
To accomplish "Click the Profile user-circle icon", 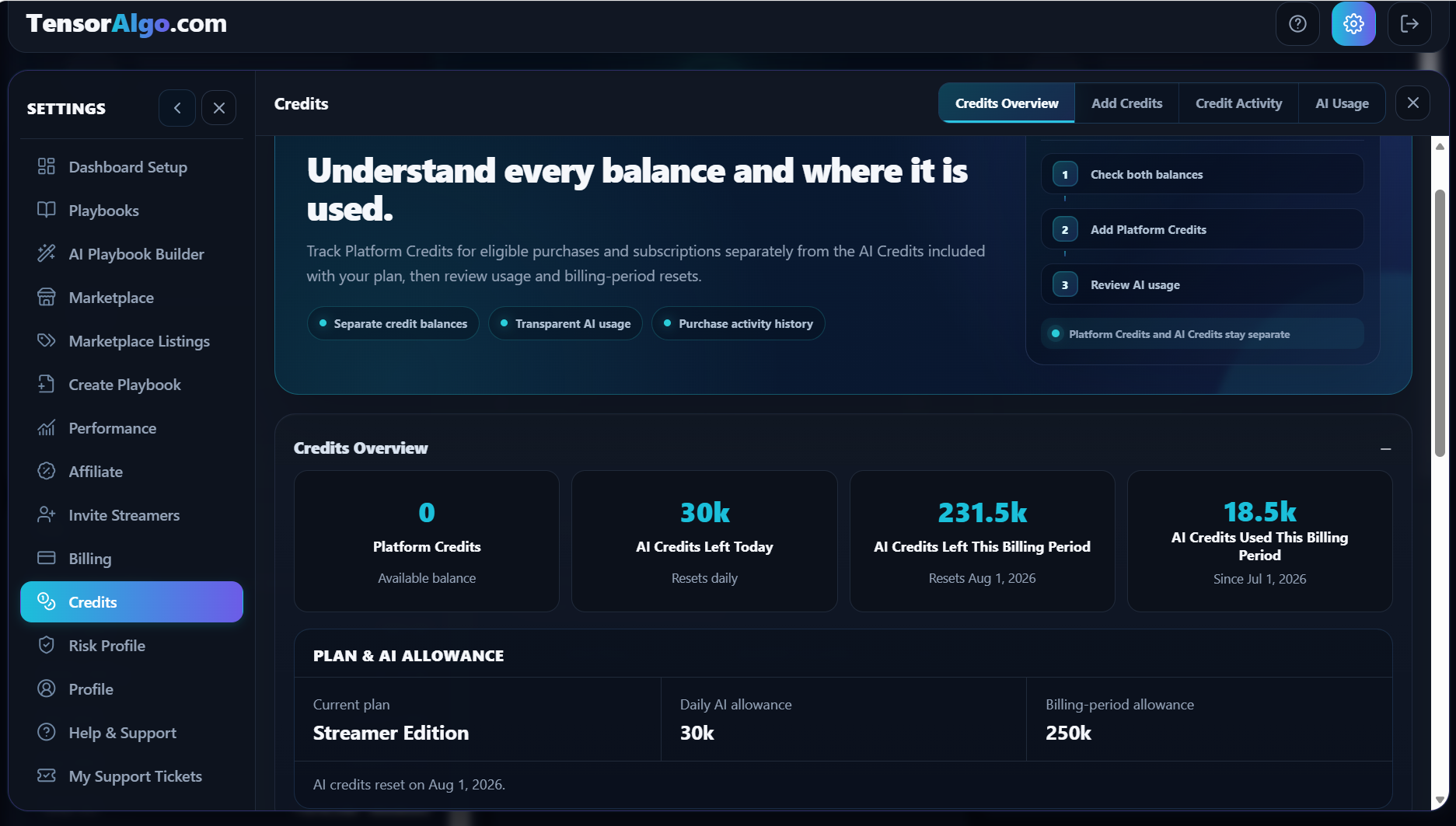I will point(47,688).
